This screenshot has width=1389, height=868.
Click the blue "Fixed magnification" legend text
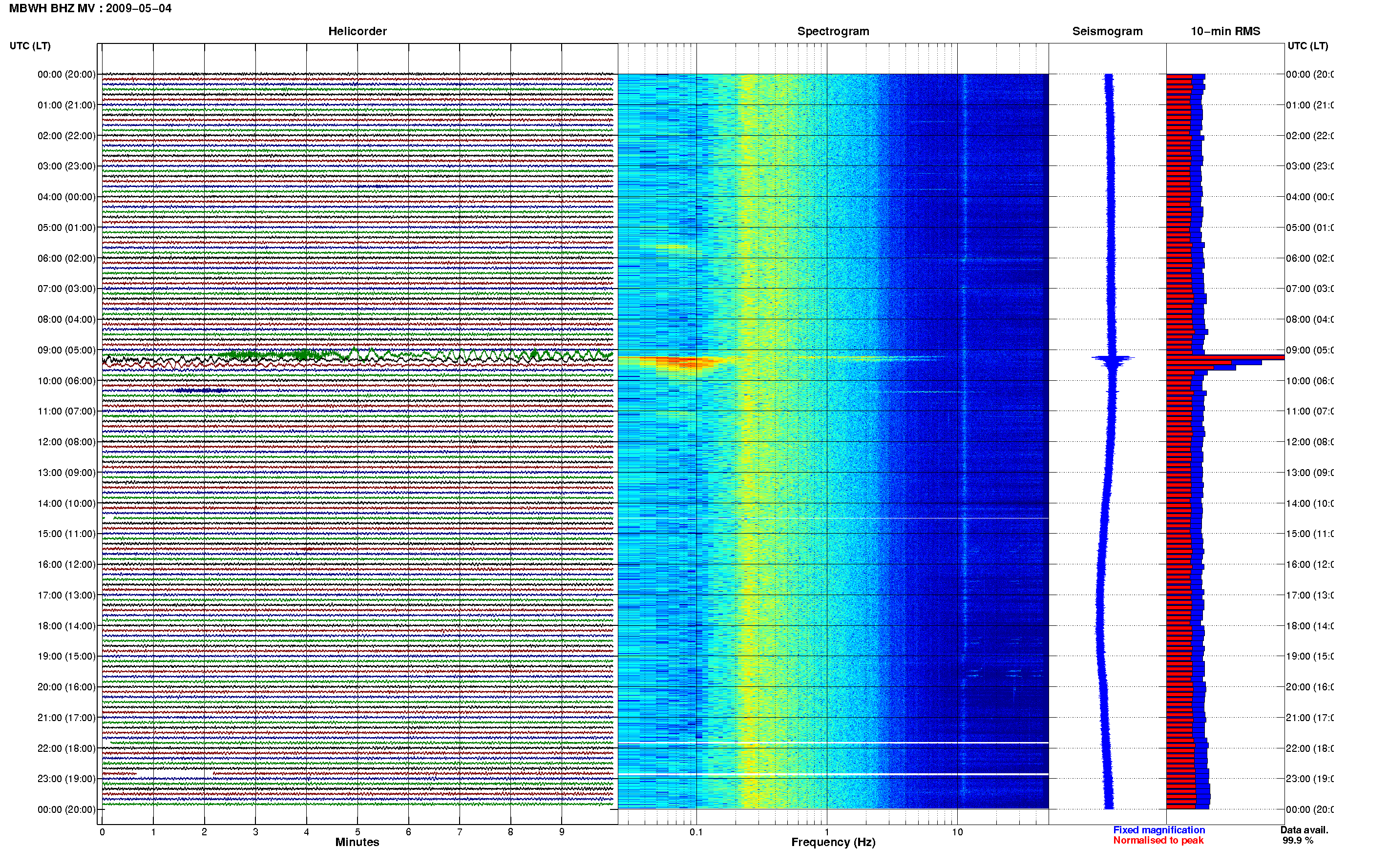coord(1159,830)
